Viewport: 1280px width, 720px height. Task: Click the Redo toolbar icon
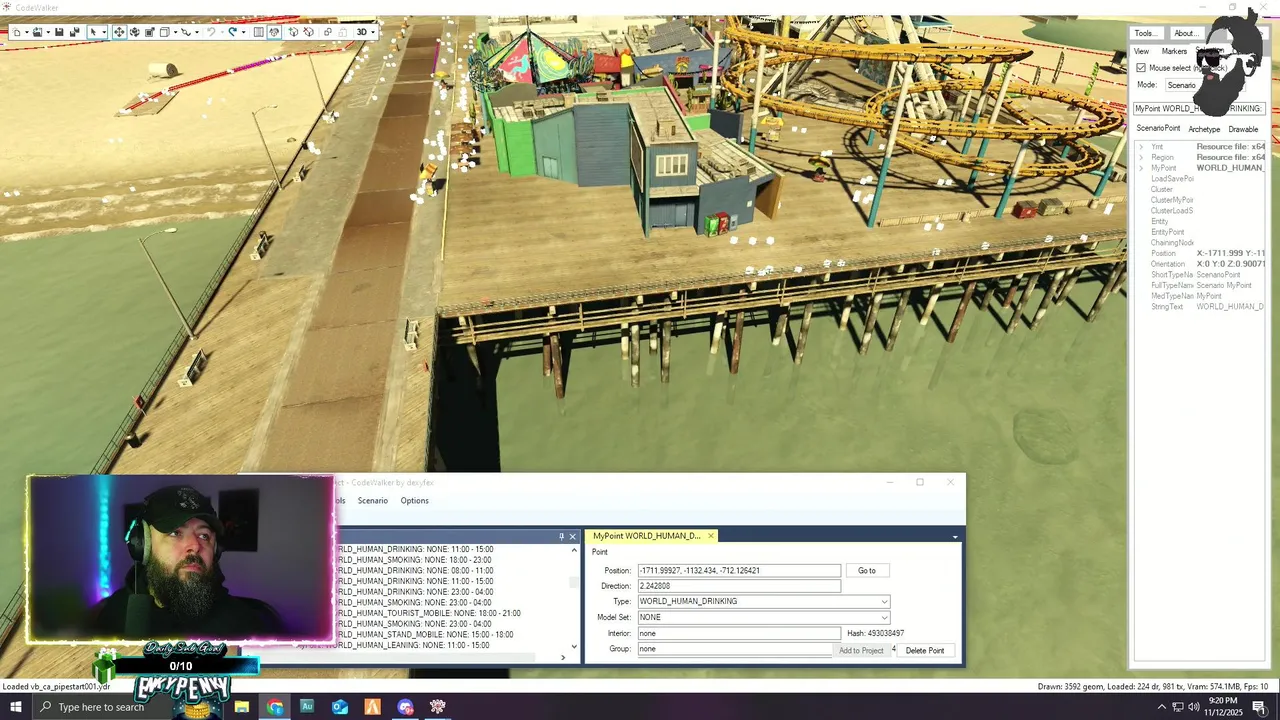tap(232, 32)
